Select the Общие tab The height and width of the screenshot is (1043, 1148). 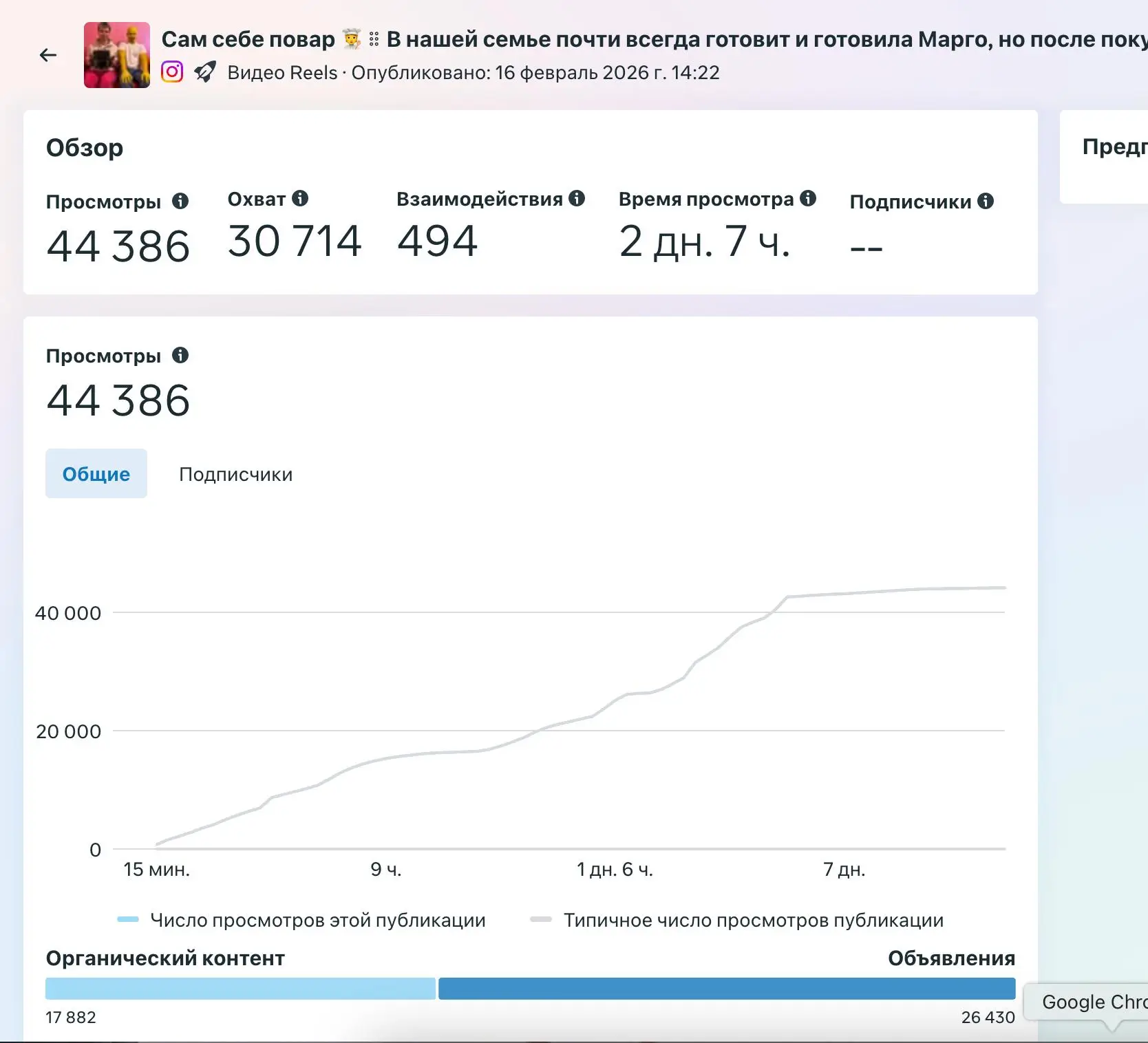(96, 474)
